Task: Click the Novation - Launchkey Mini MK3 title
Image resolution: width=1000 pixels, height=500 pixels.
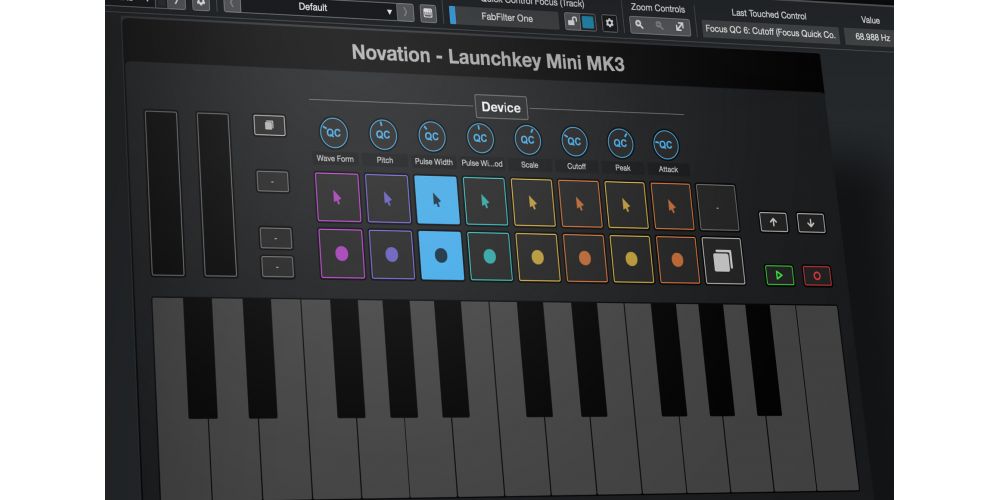Action: (x=488, y=59)
